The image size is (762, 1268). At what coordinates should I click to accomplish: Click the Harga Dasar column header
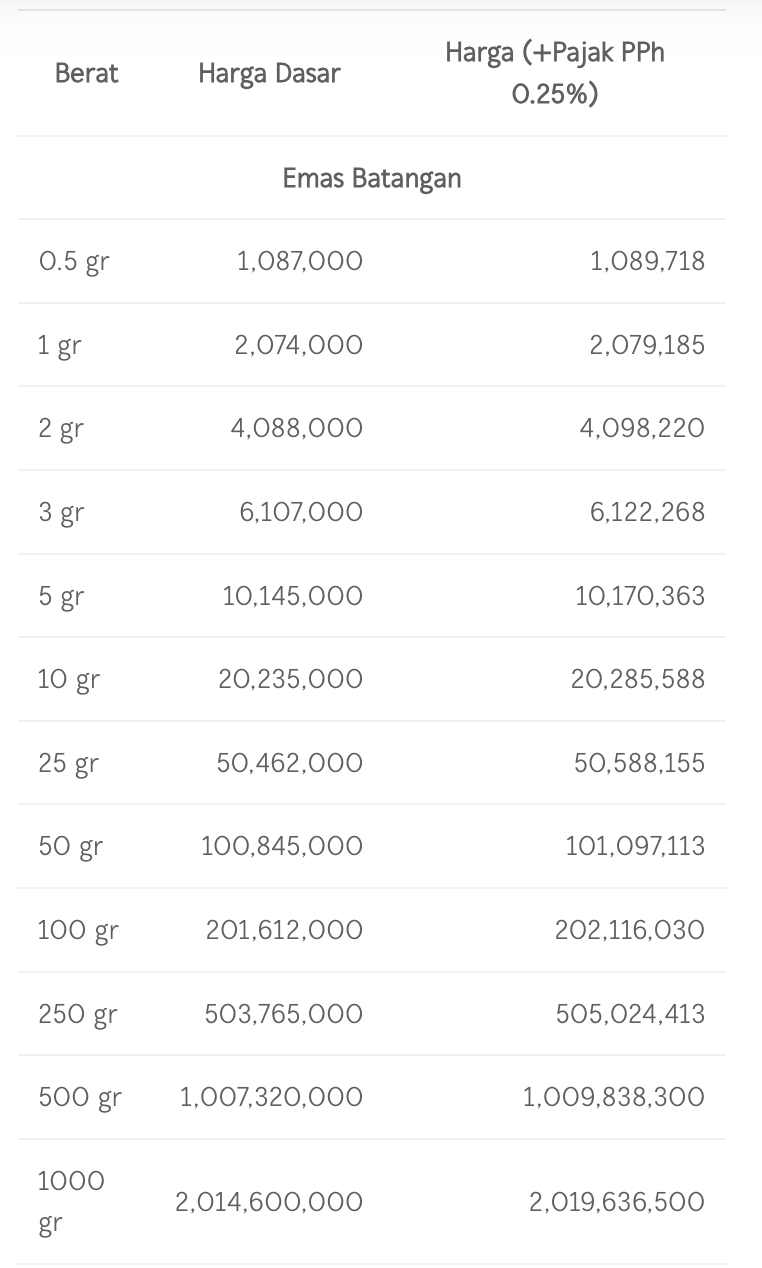(269, 73)
